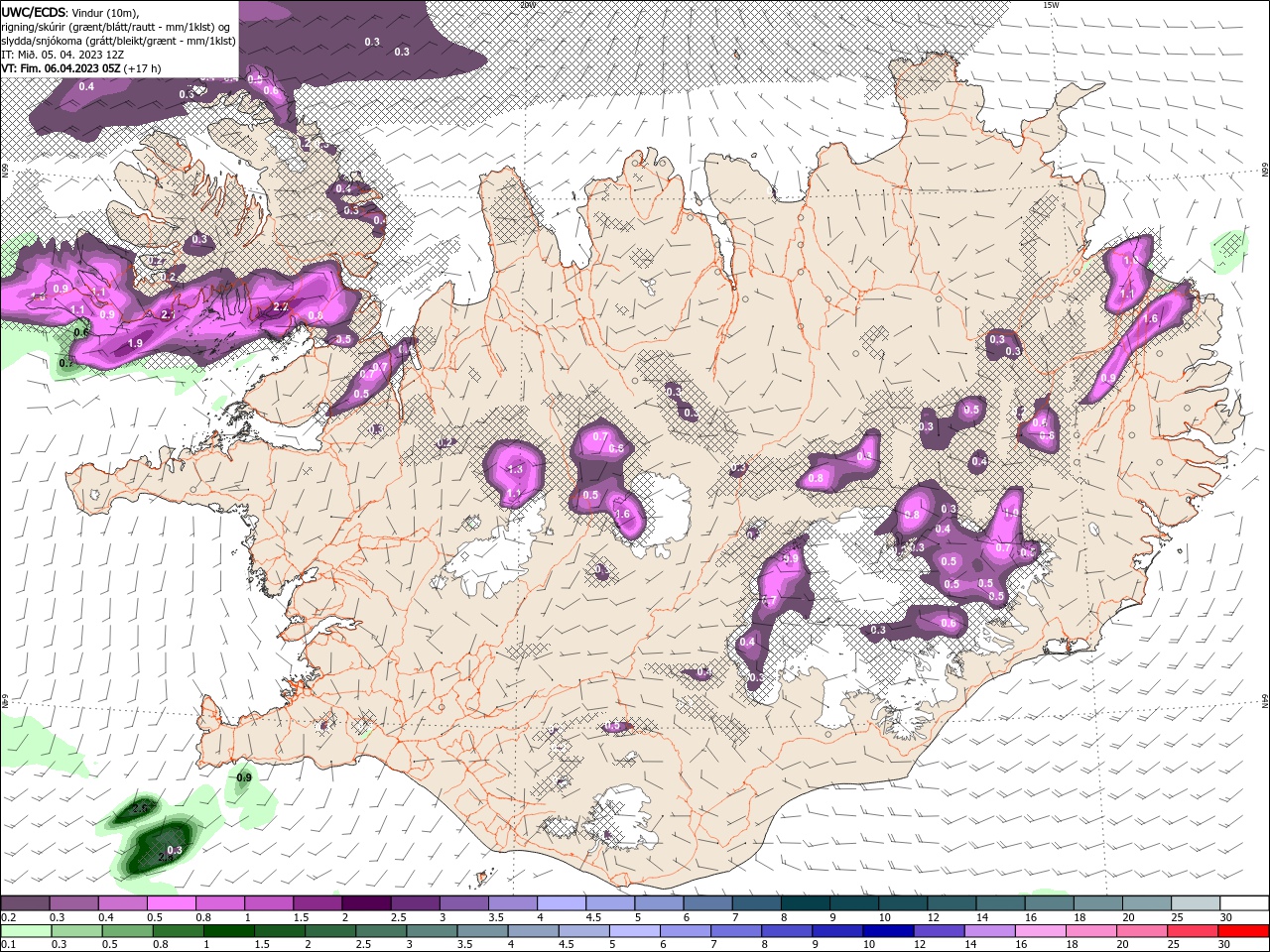
Task: Click the '0.1' label in rain legend
Action: tap(8, 945)
